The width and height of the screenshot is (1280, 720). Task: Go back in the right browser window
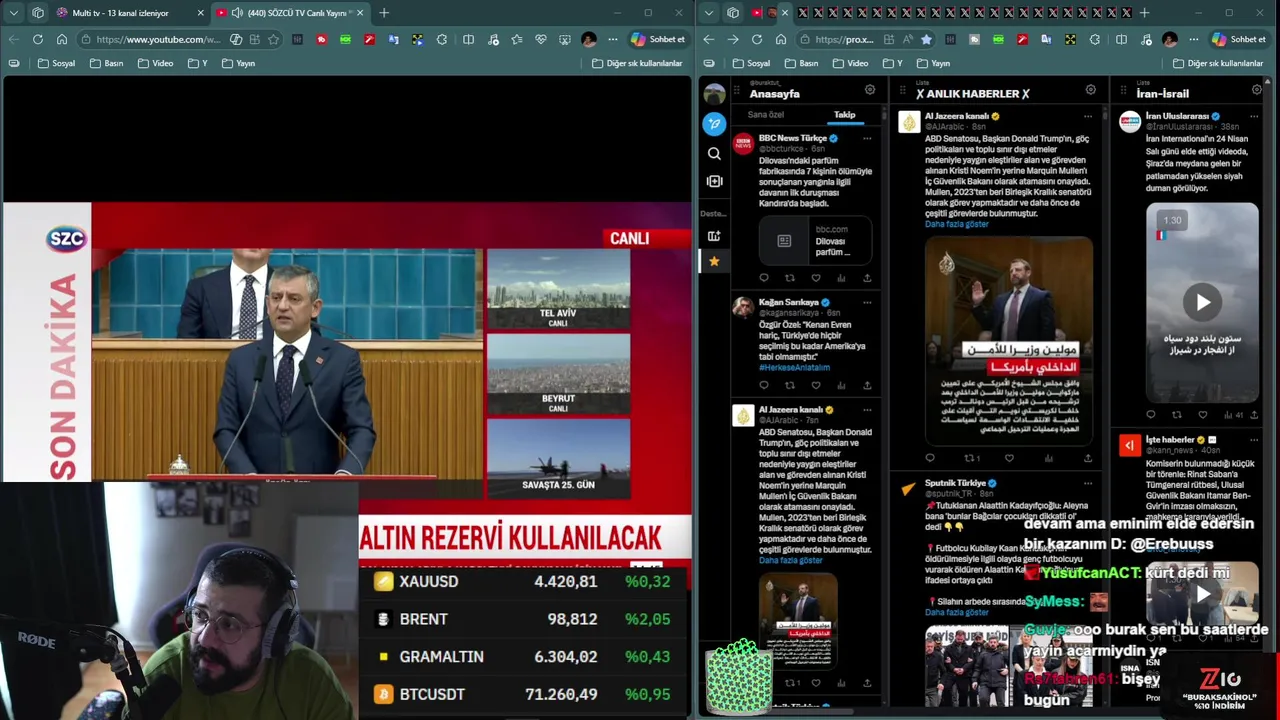[709, 39]
